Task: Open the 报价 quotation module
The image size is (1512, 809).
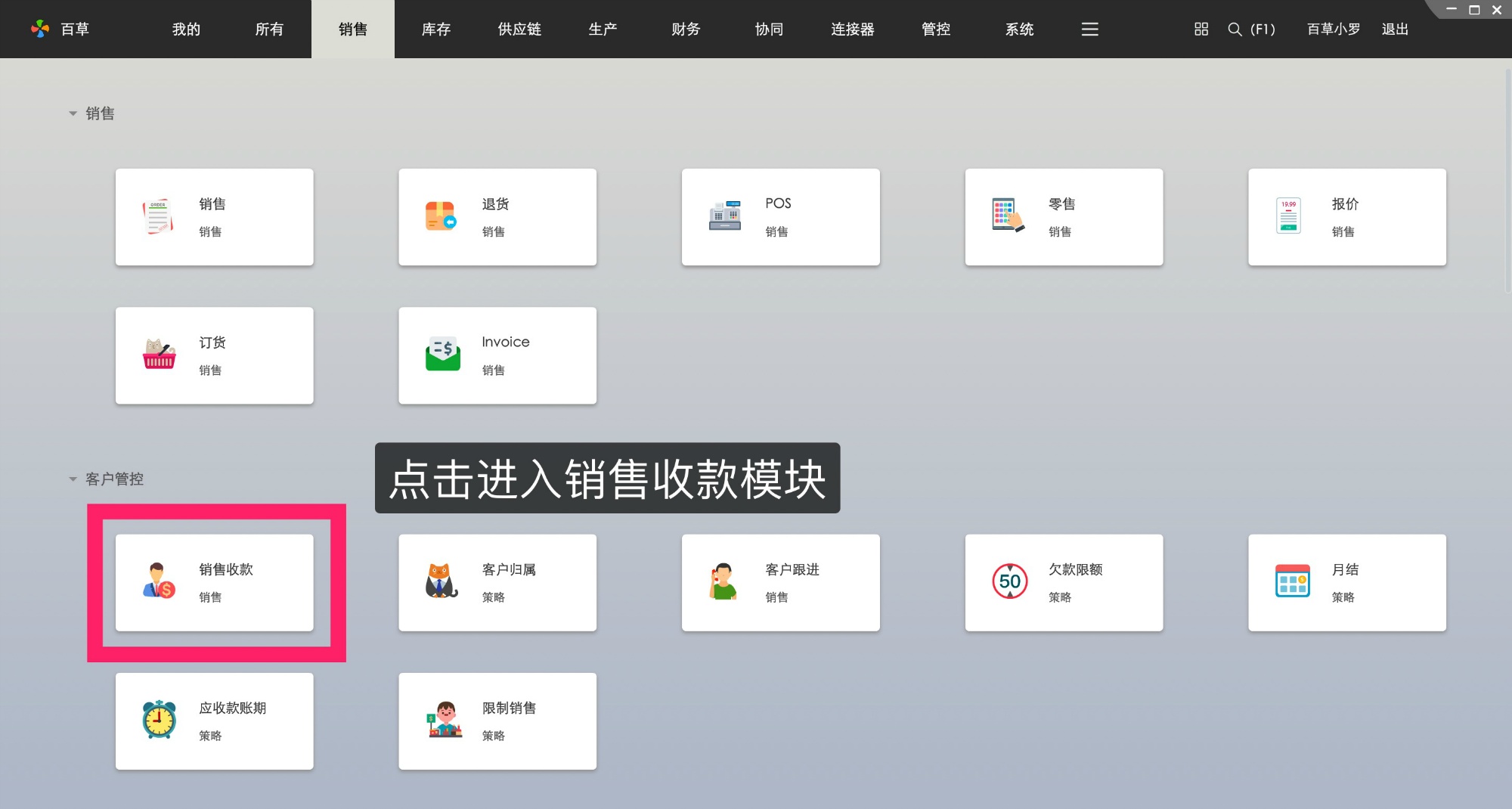Action: click(x=1346, y=216)
